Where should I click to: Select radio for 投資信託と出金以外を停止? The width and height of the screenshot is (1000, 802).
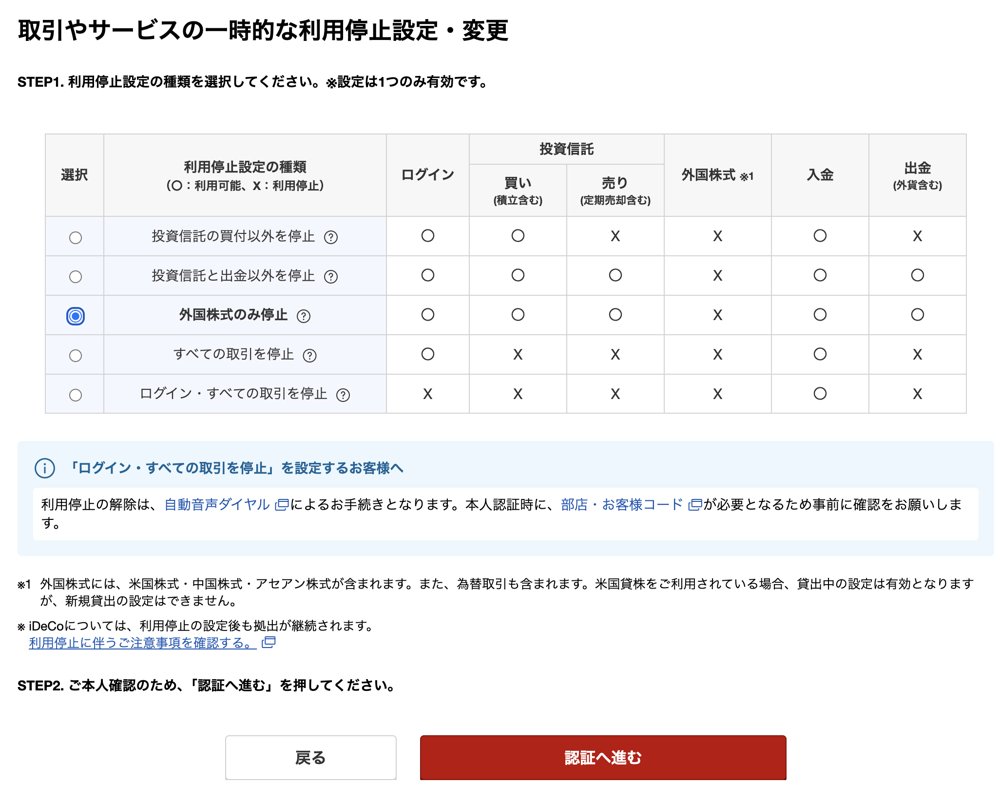point(75,277)
